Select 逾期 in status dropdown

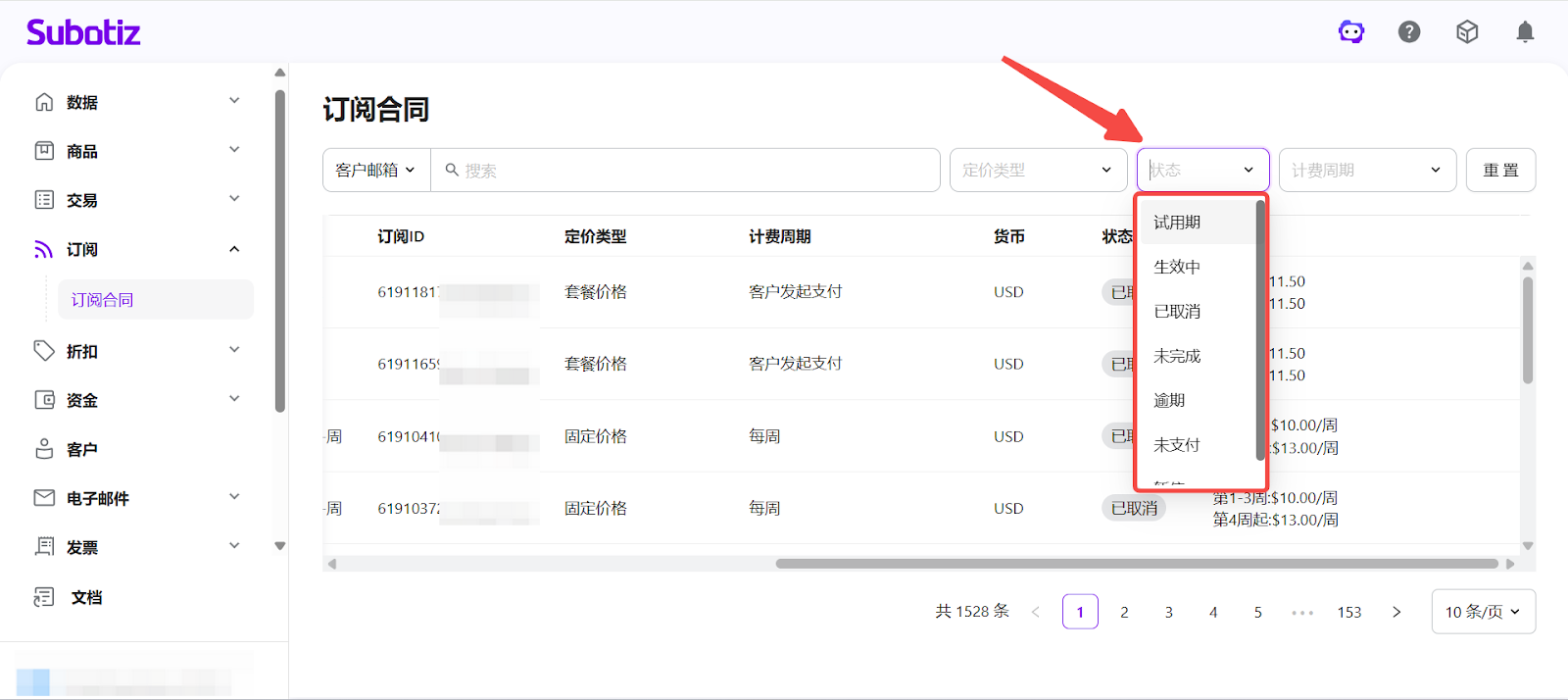pos(1169,400)
